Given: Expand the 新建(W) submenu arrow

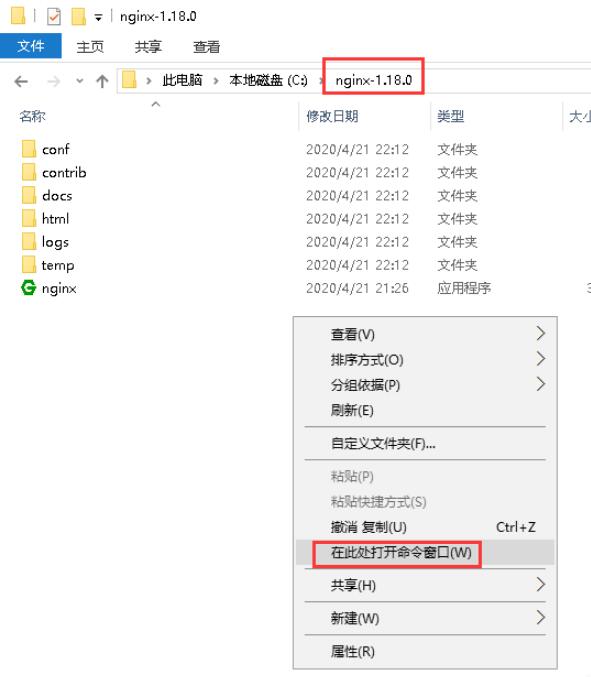Looking at the screenshot, I should 540,617.
